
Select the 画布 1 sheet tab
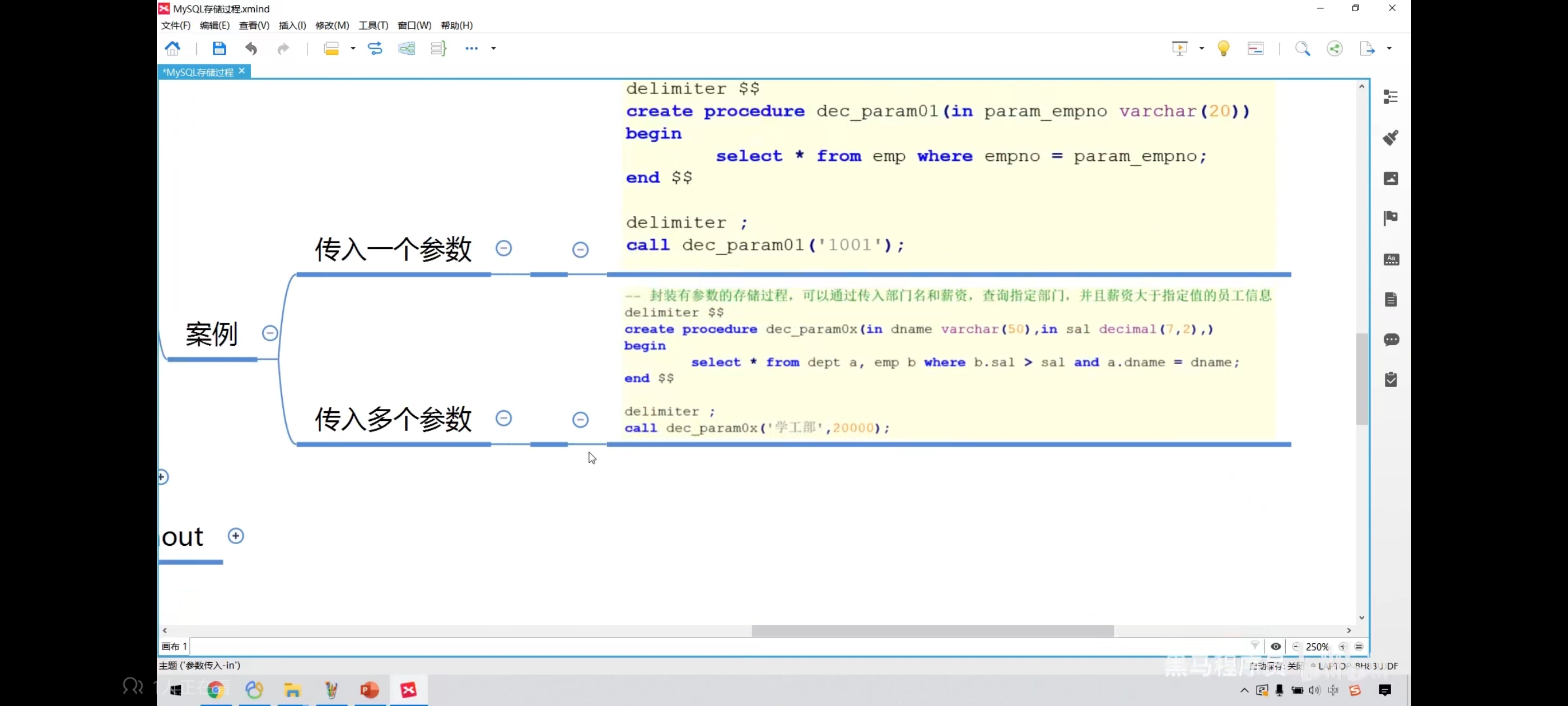pos(175,646)
